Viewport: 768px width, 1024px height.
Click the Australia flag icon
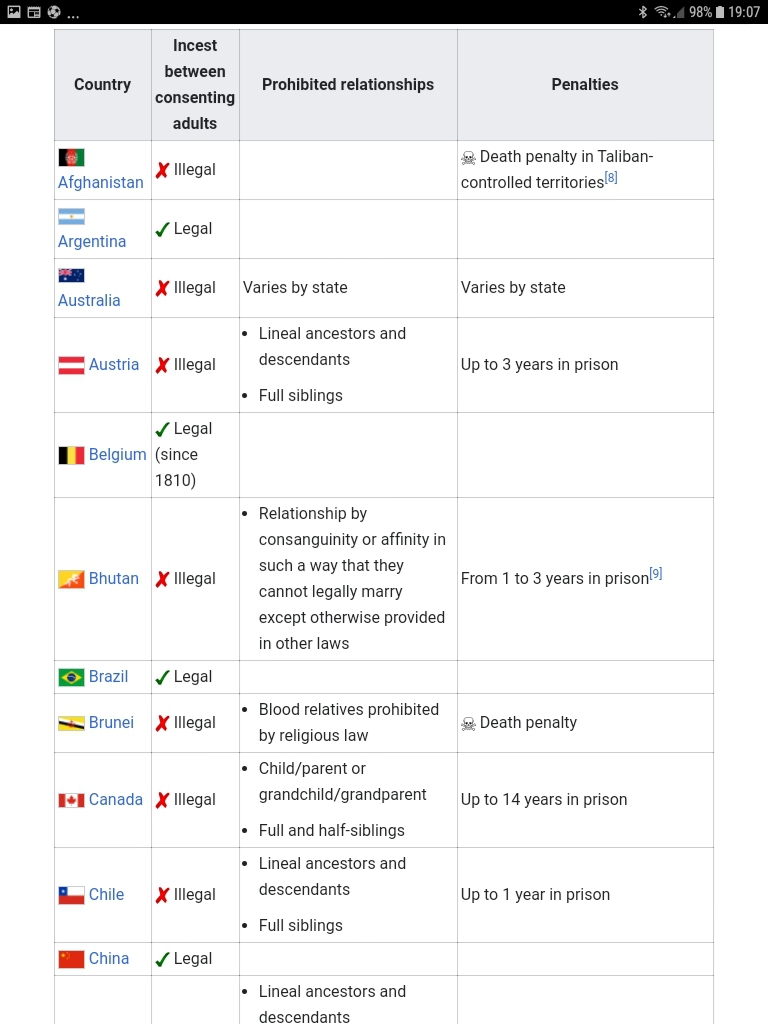pyautogui.click(x=71, y=276)
